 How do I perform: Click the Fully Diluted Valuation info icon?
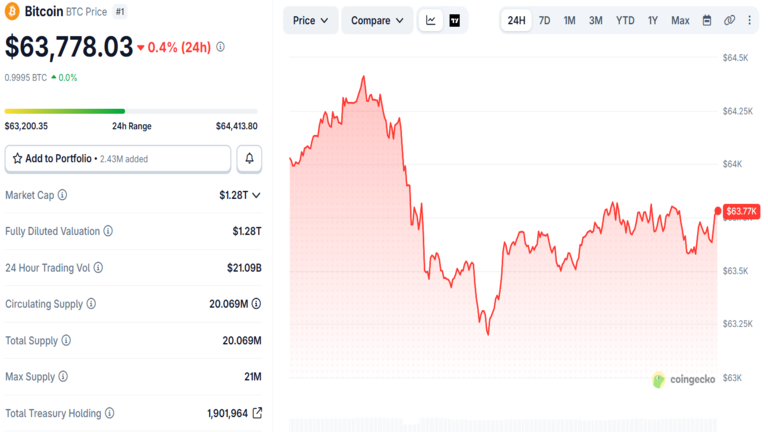[x=108, y=231]
